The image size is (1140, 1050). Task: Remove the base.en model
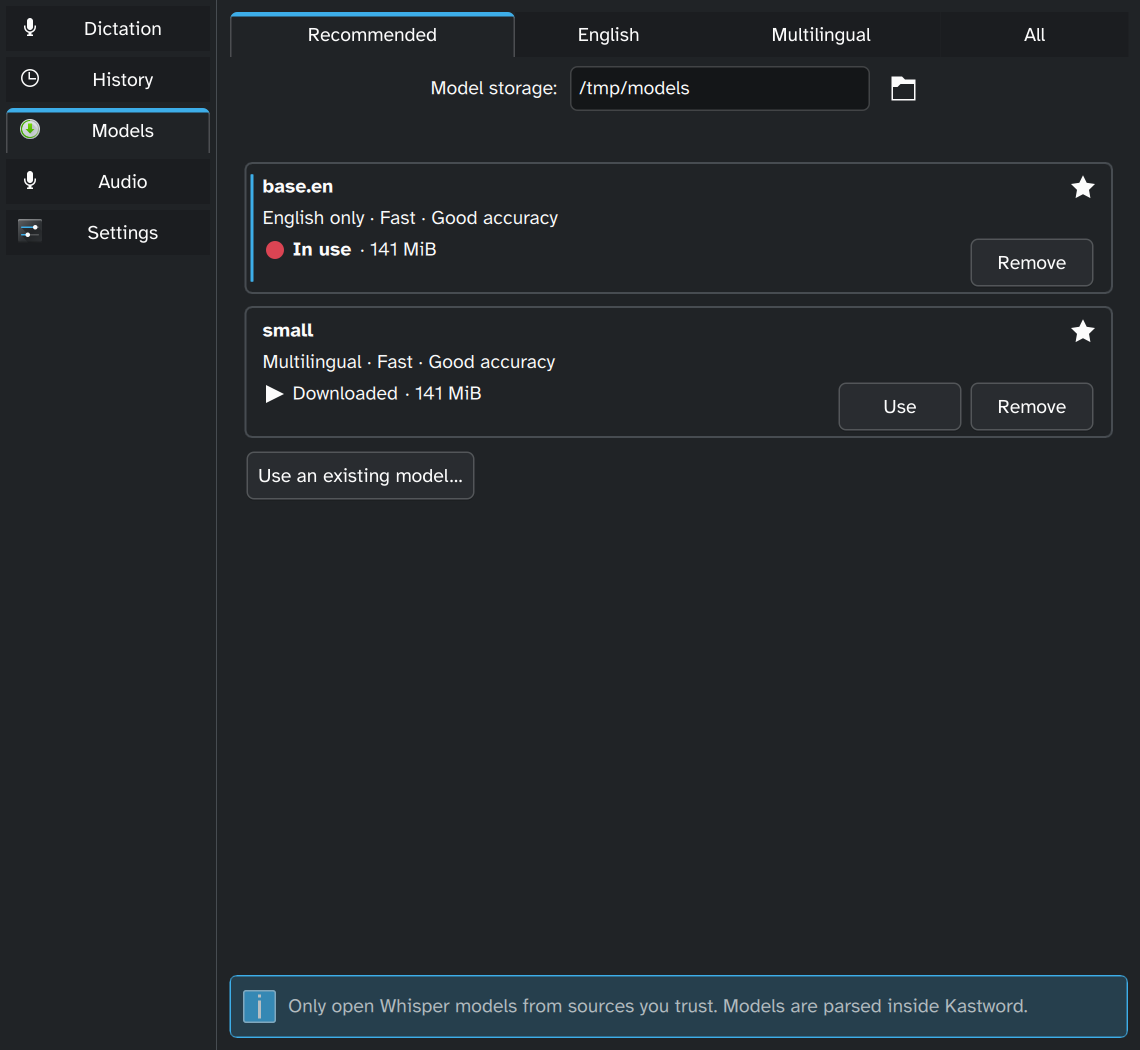tap(1031, 262)
